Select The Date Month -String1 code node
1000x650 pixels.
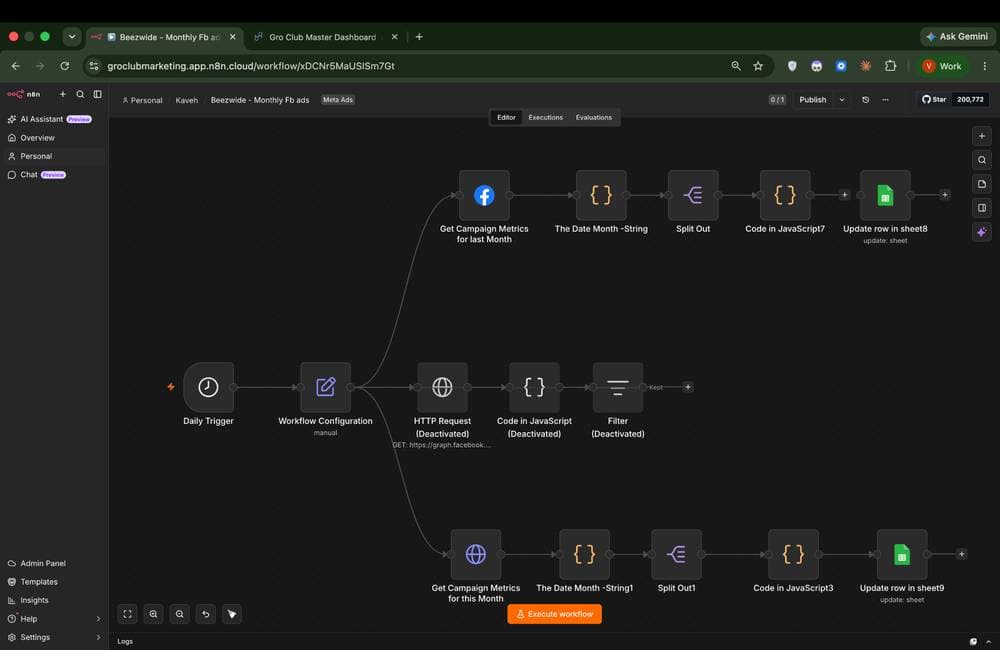[x=584, y=554]
